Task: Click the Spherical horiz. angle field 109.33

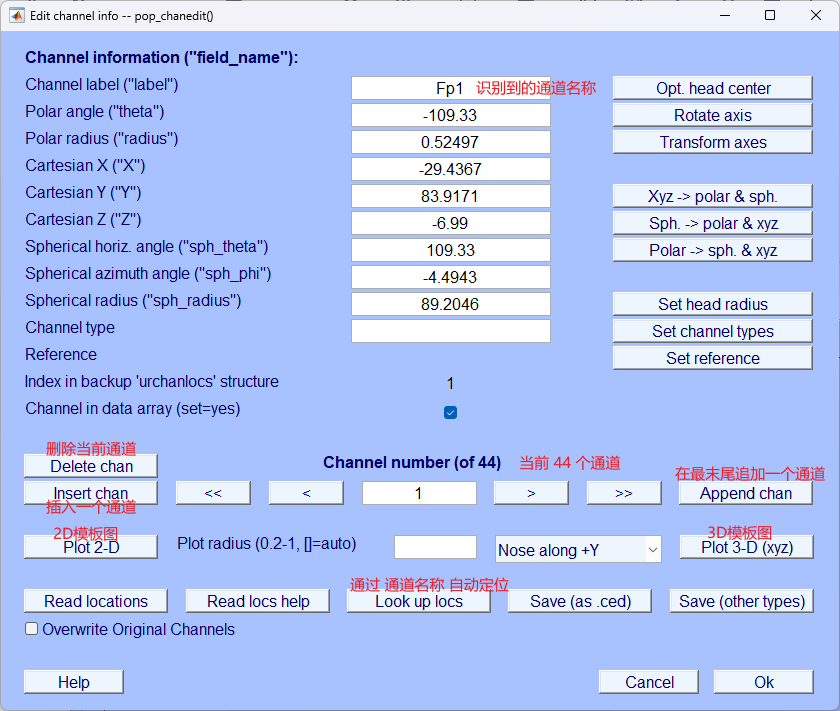Action: [x=451, y=250]
